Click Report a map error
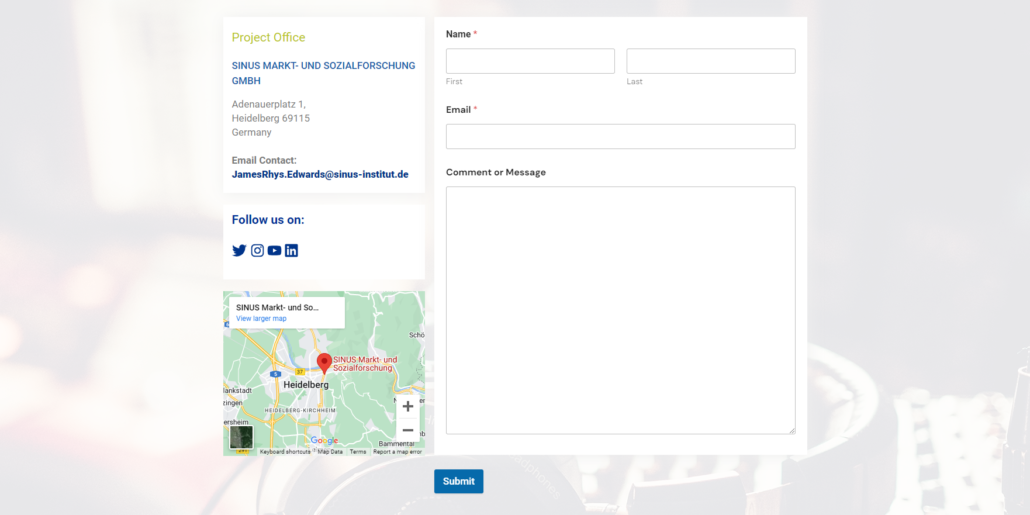This screenshot has width=1030, height=515. tap(397, 452)
